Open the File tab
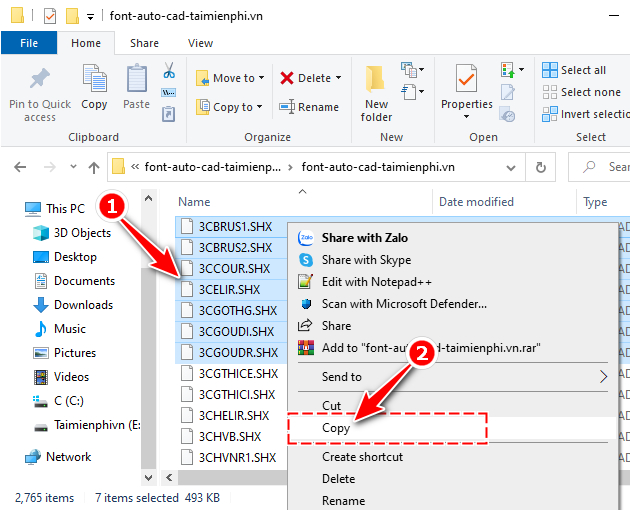630x510 pixels. click(x=29, y=43)
